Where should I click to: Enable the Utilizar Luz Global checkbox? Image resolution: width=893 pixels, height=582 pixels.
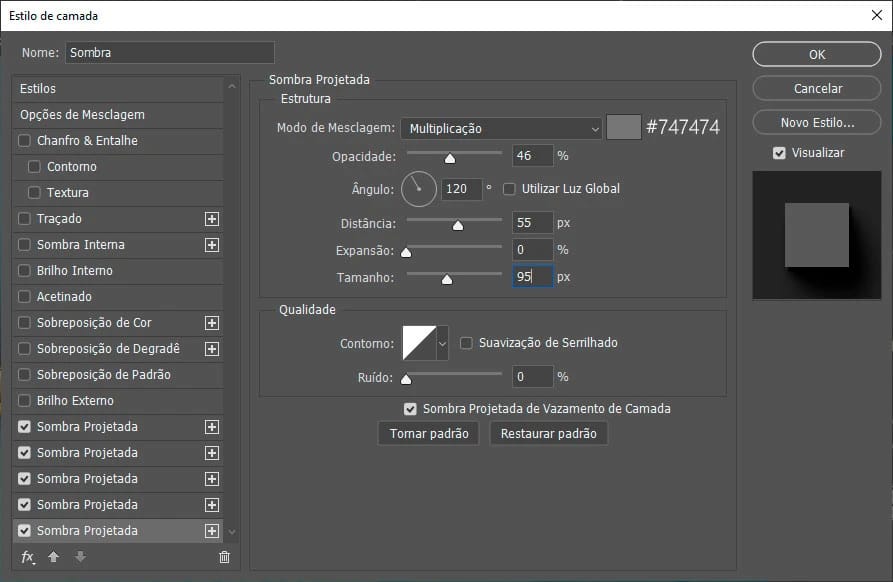coord(509,188)
